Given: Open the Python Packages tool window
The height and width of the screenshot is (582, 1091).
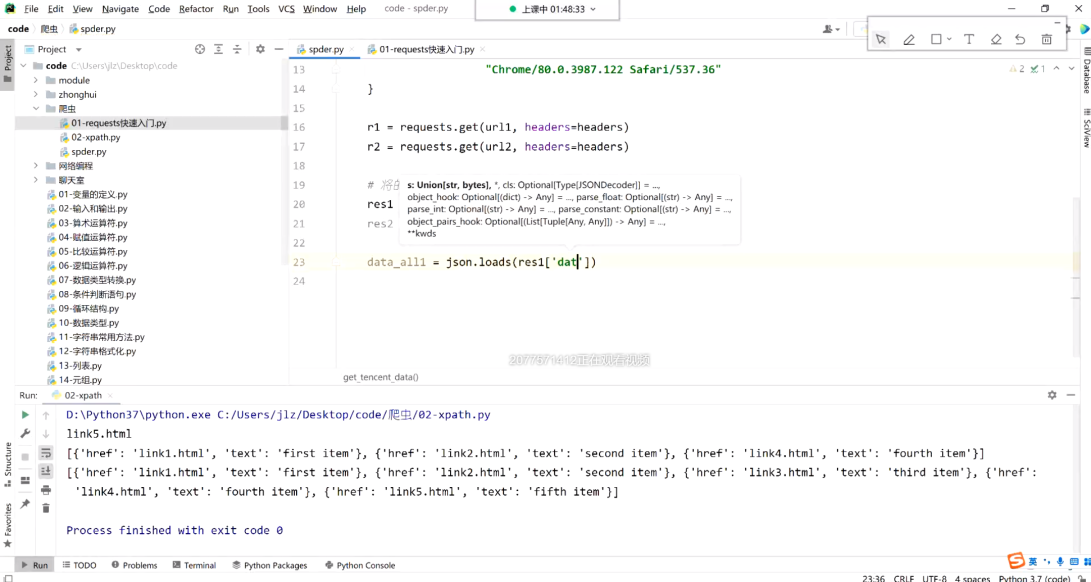Looking at the screenshot, I should coord(270,565).
